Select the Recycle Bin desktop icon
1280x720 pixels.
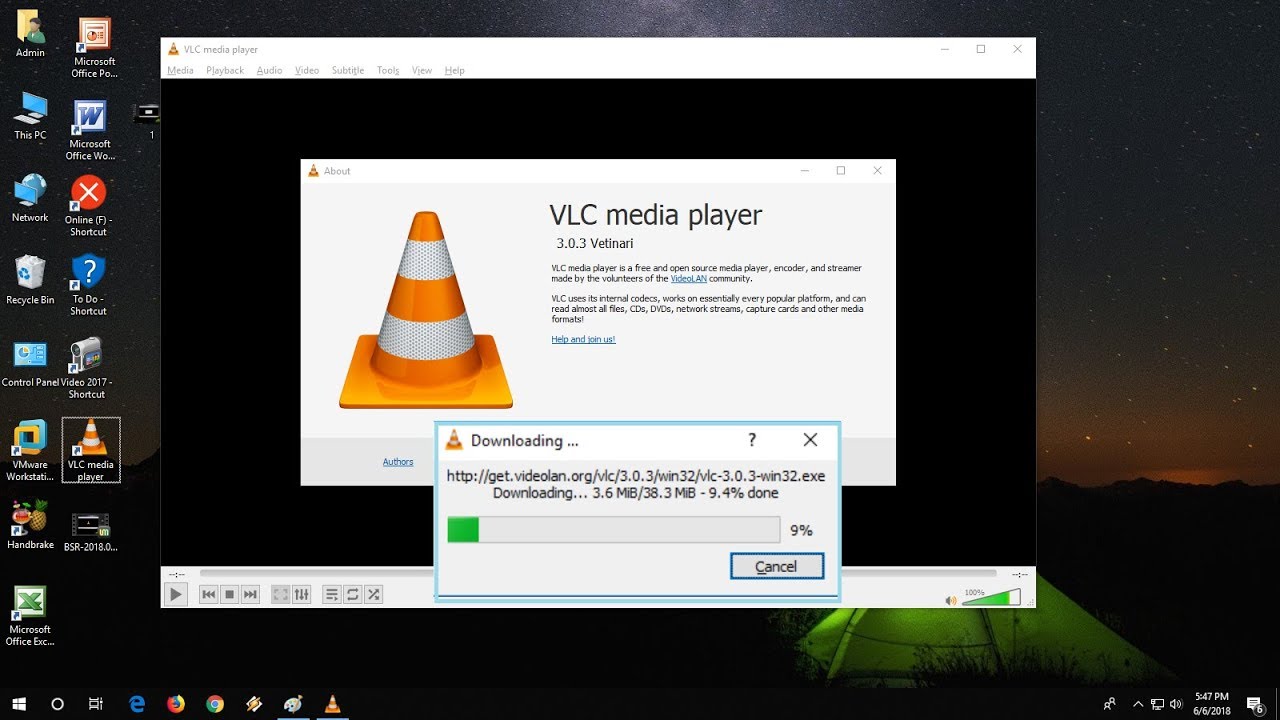(x=30, y=280)
